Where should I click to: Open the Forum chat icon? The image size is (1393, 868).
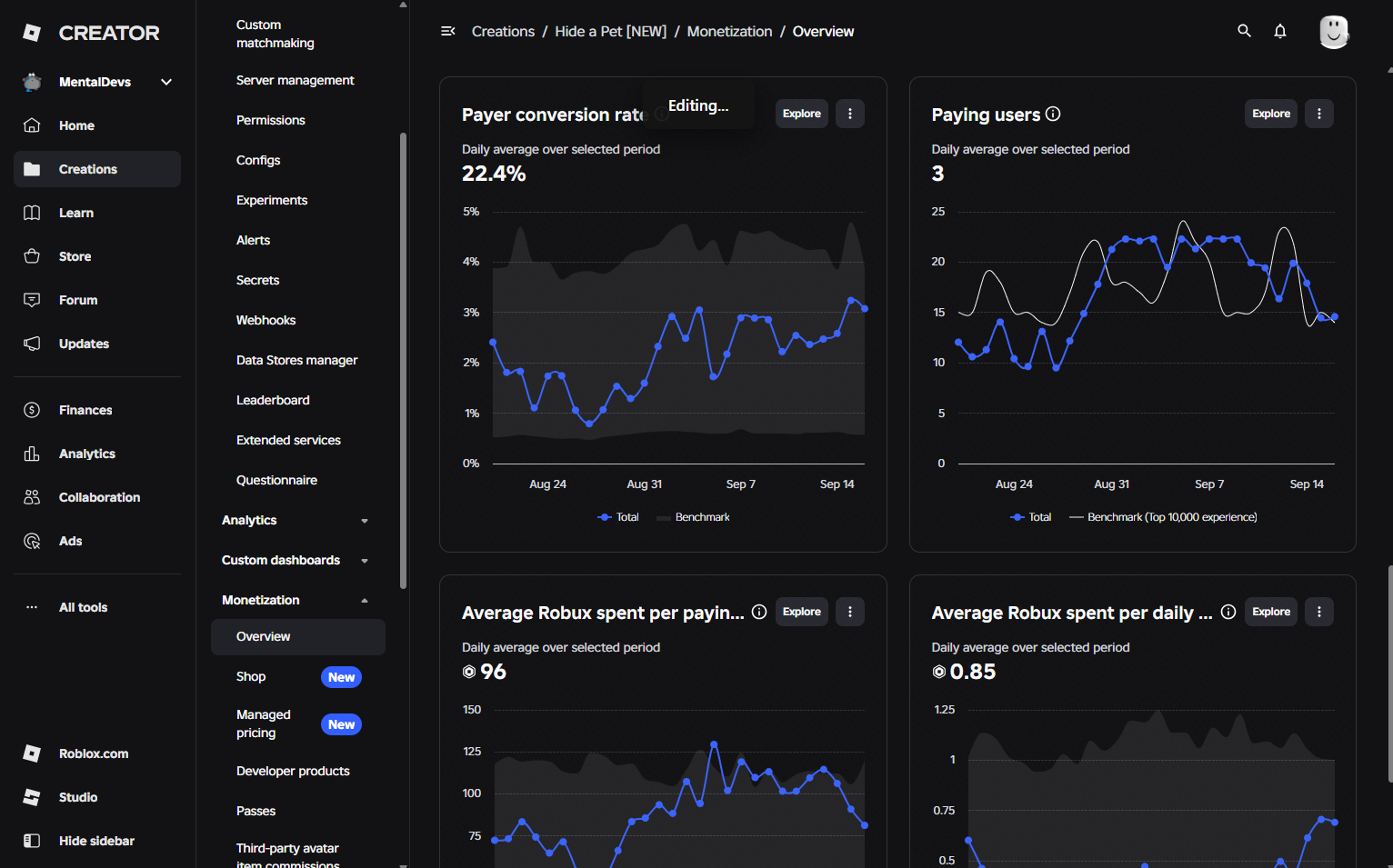pos(32,300)
